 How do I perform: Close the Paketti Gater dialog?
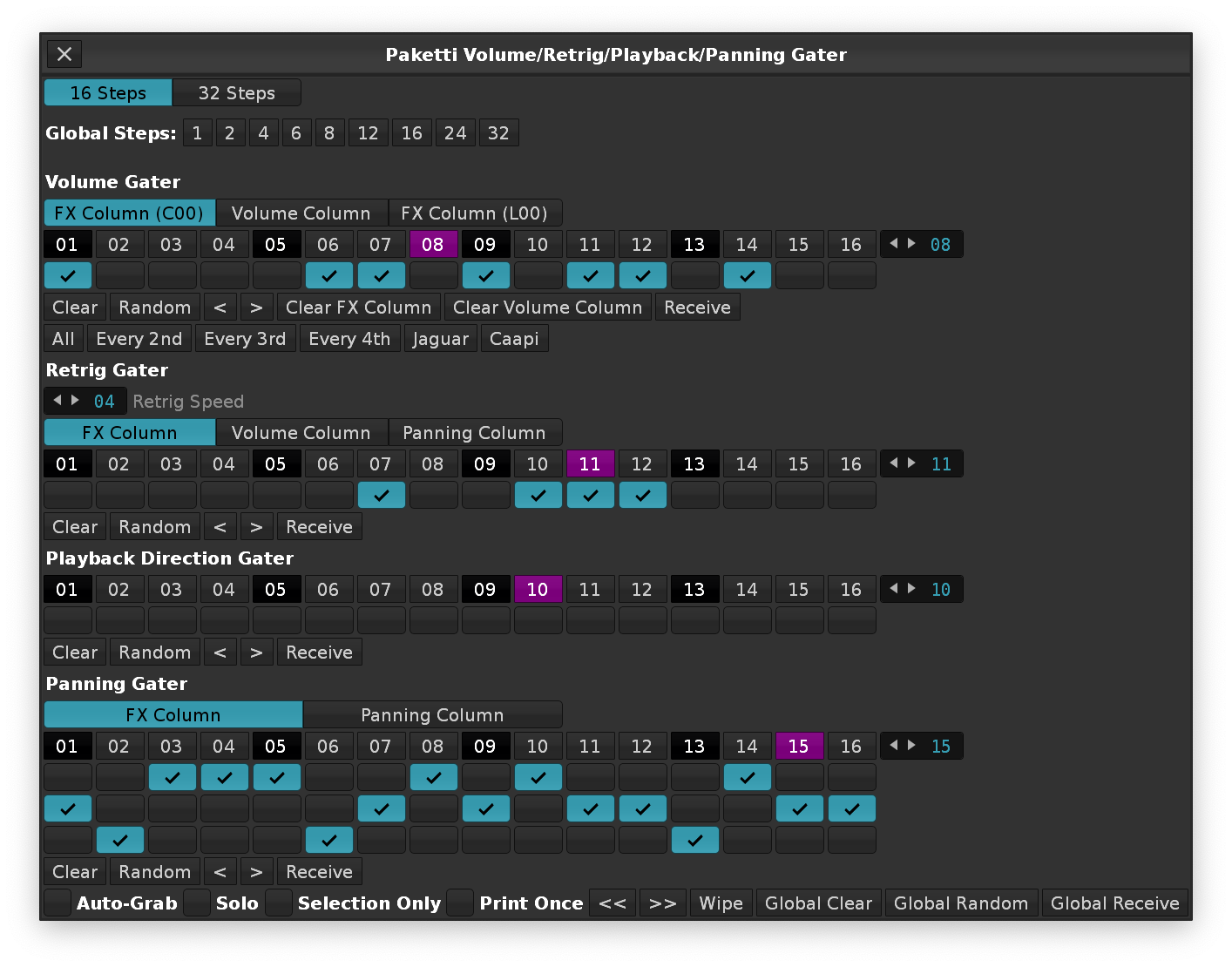pyautogui.click(x=64, y=54)
